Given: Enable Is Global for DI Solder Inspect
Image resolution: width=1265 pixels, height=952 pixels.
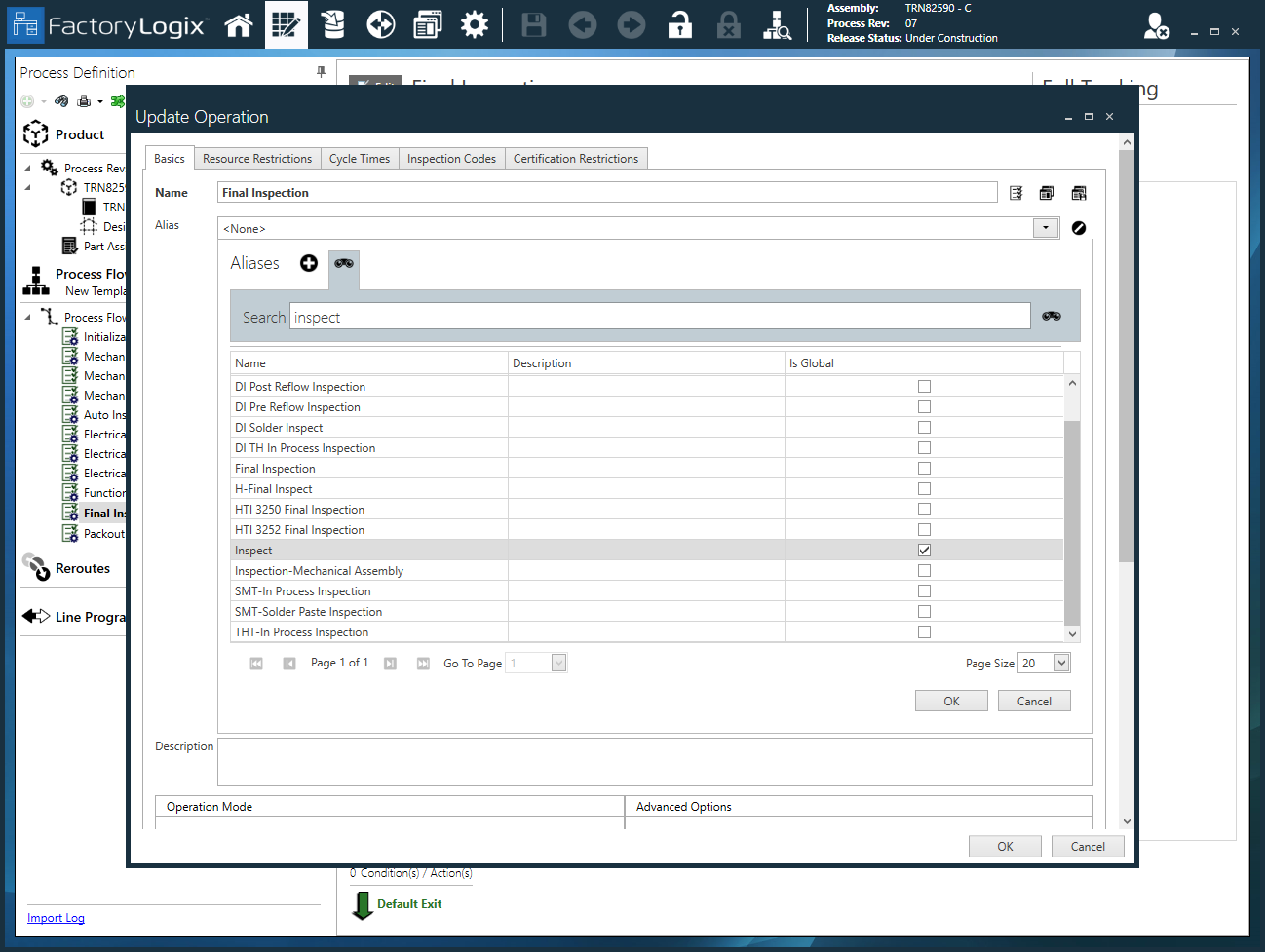Looking at the screenshot, I should pos(923,427).
